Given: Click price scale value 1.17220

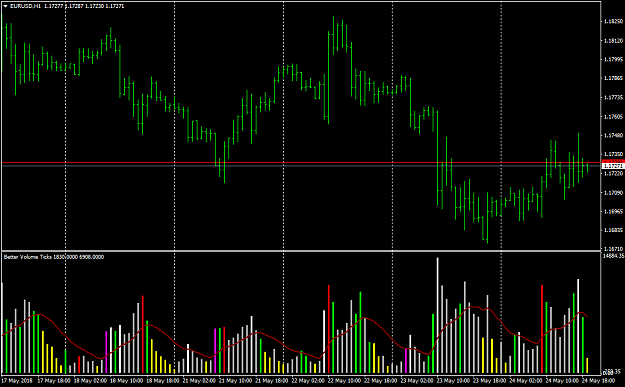Looking at the screenshot, I should pyautogui.click(x=613, y=174).
